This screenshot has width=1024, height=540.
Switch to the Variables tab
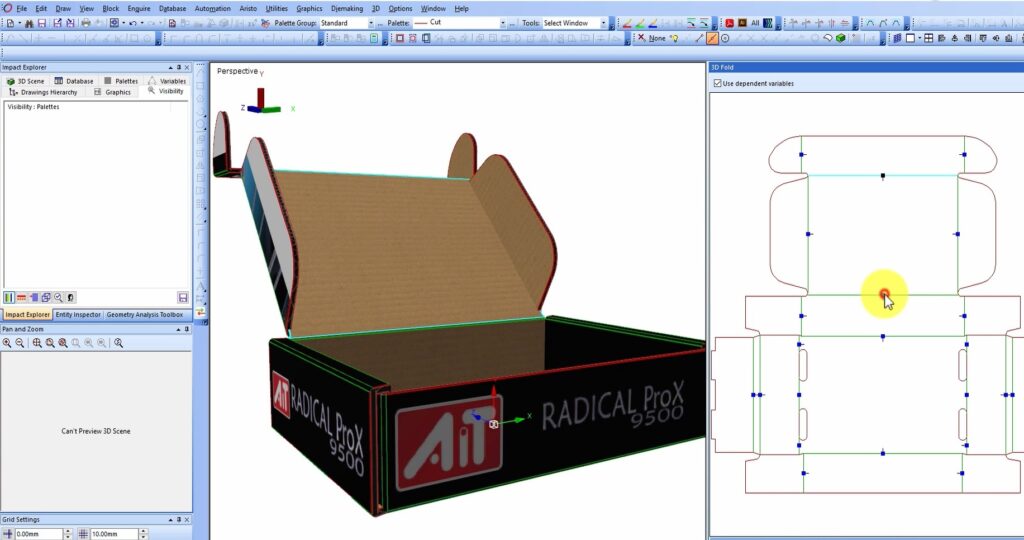point(167,81)
